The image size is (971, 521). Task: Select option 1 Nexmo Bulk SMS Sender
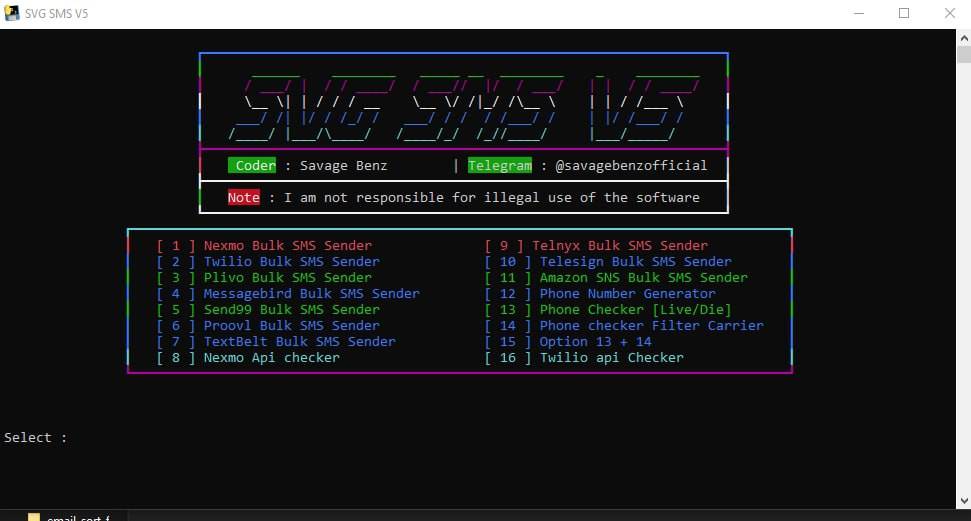[264, 245]
